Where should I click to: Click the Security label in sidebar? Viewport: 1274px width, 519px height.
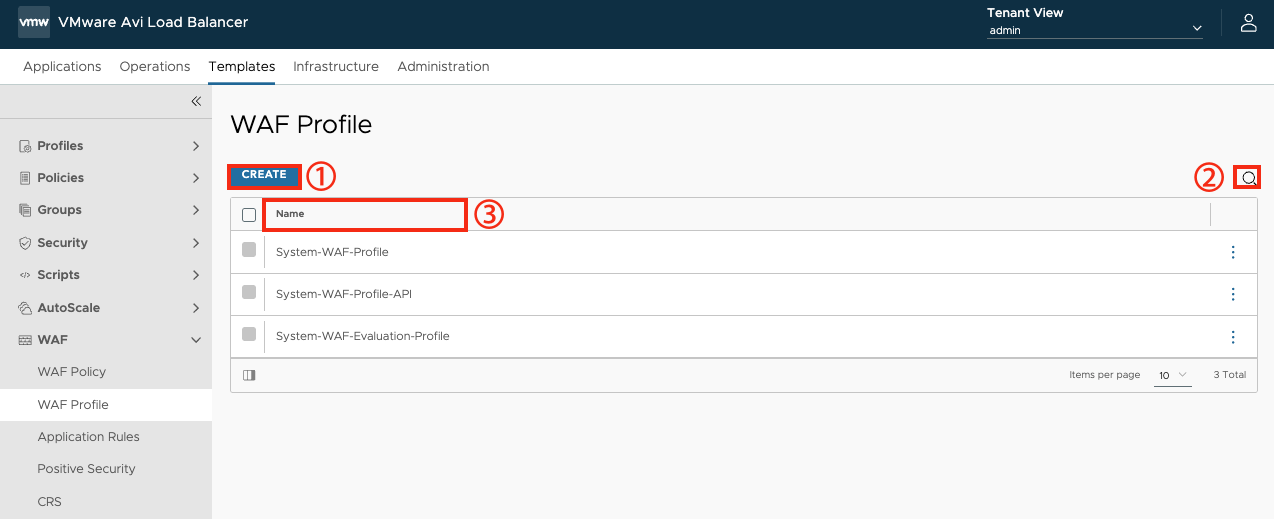pos(62,243)
